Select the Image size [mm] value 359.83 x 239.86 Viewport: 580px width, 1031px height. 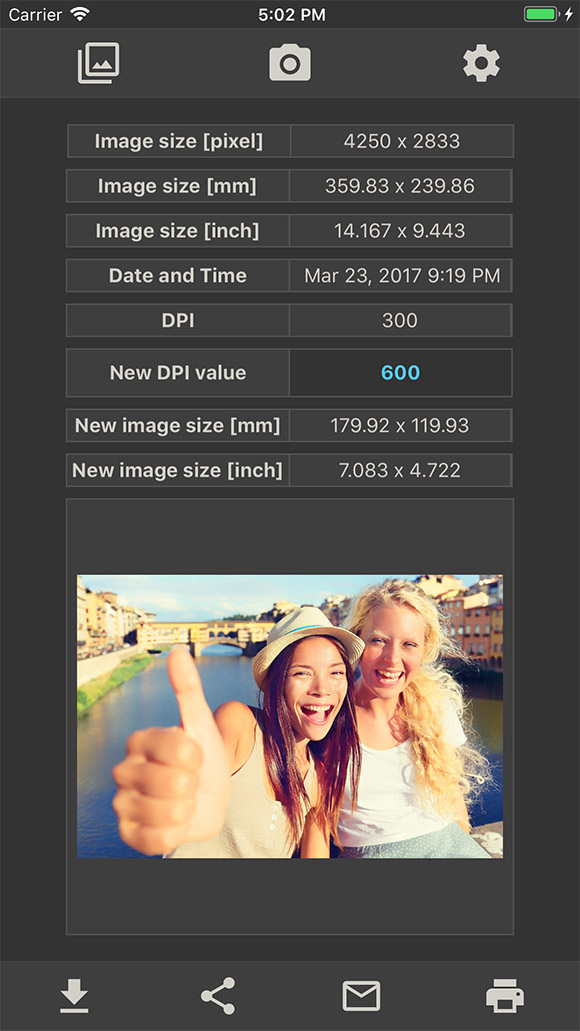(400, 186)
